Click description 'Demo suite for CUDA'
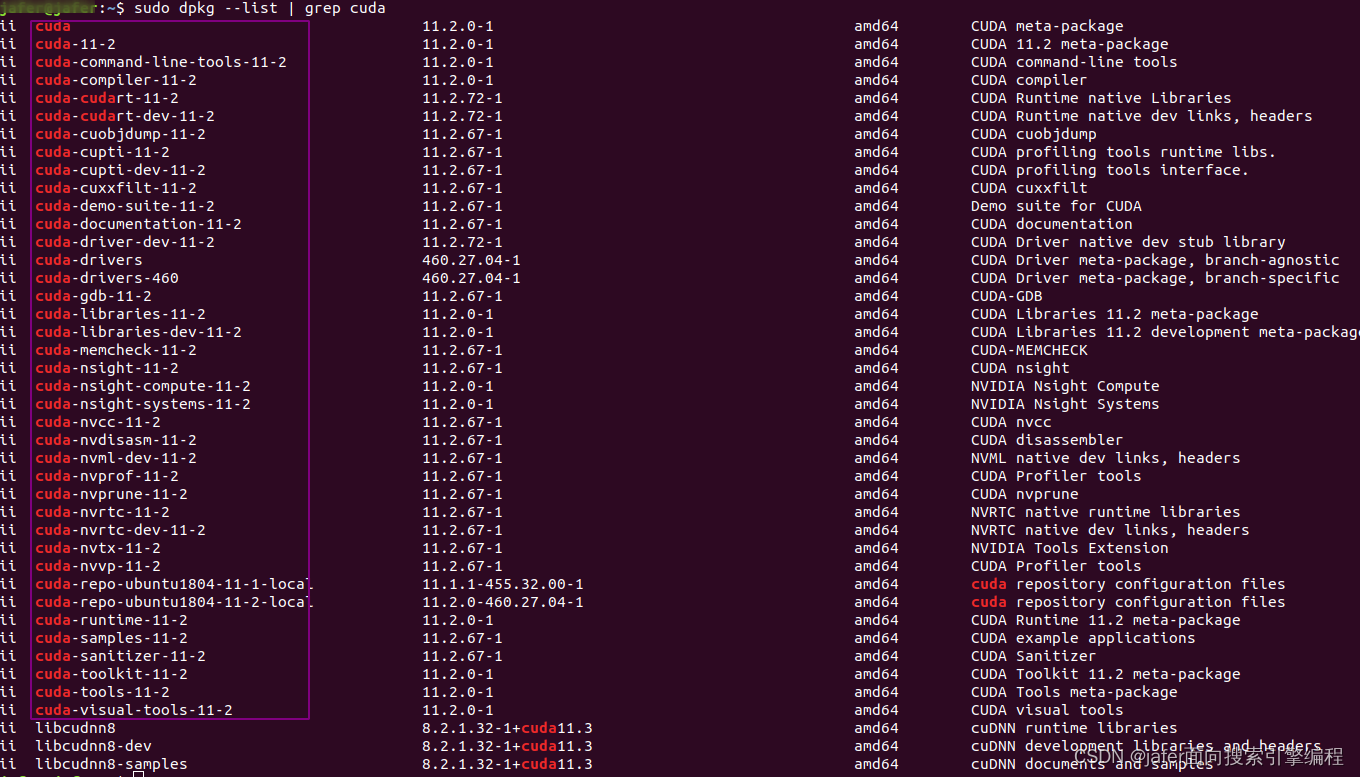 1056,206
